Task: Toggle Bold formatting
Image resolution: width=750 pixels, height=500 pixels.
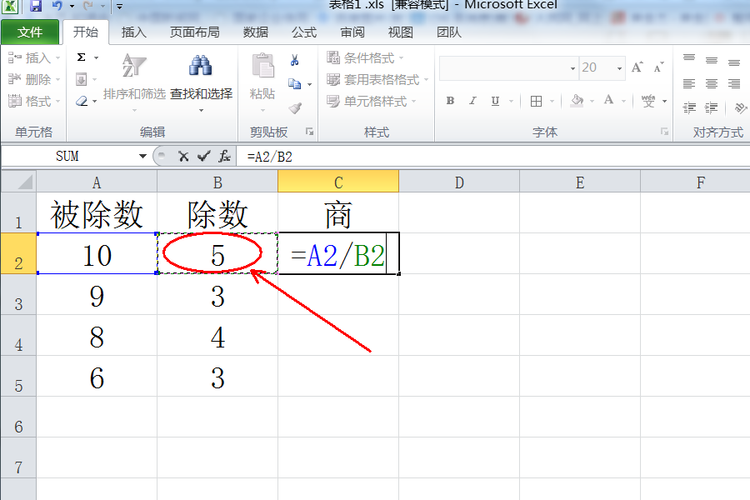Action: [x=450, y=101]
